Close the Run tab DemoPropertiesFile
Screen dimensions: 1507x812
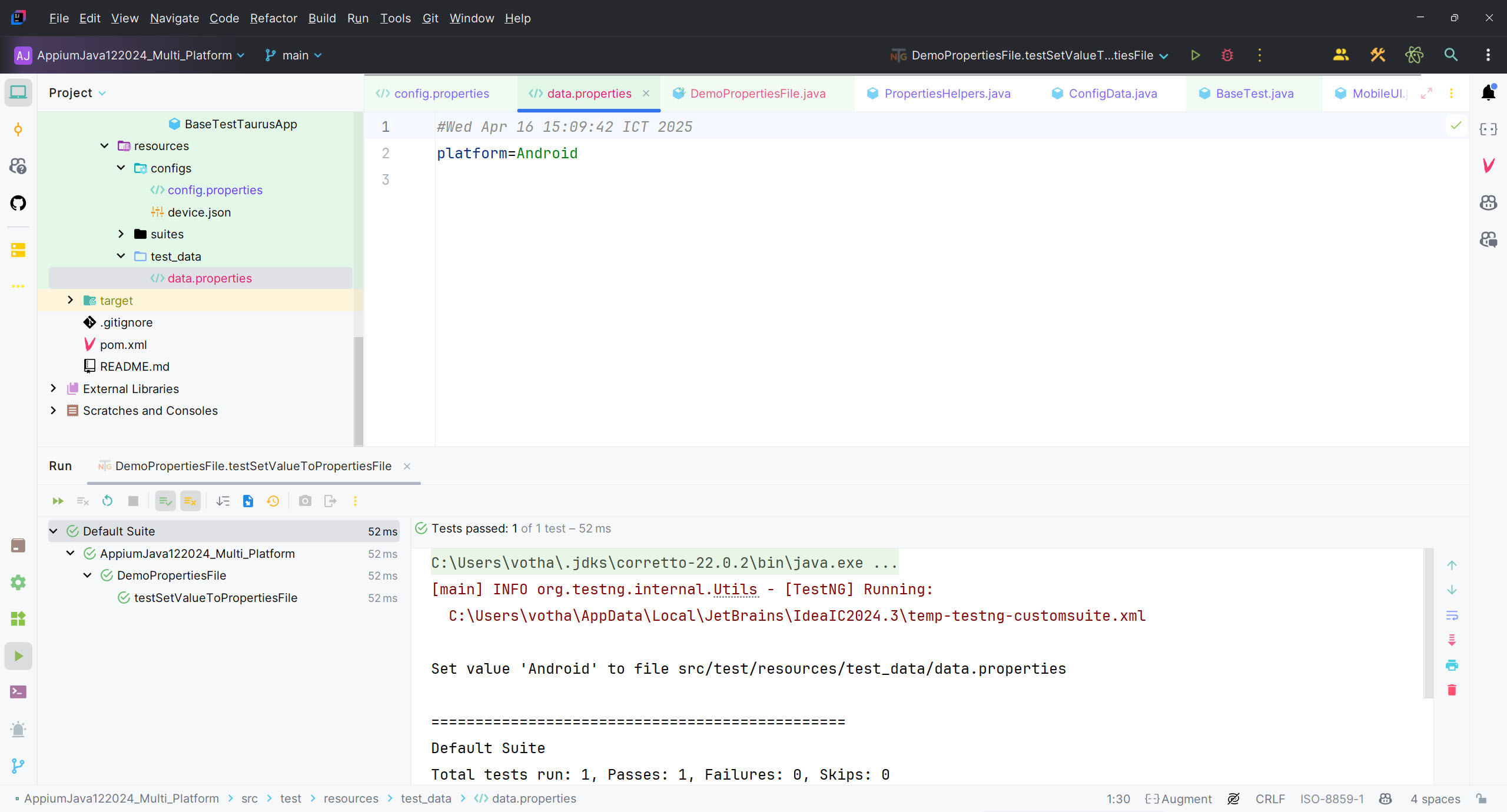click(x=407, y=466)
